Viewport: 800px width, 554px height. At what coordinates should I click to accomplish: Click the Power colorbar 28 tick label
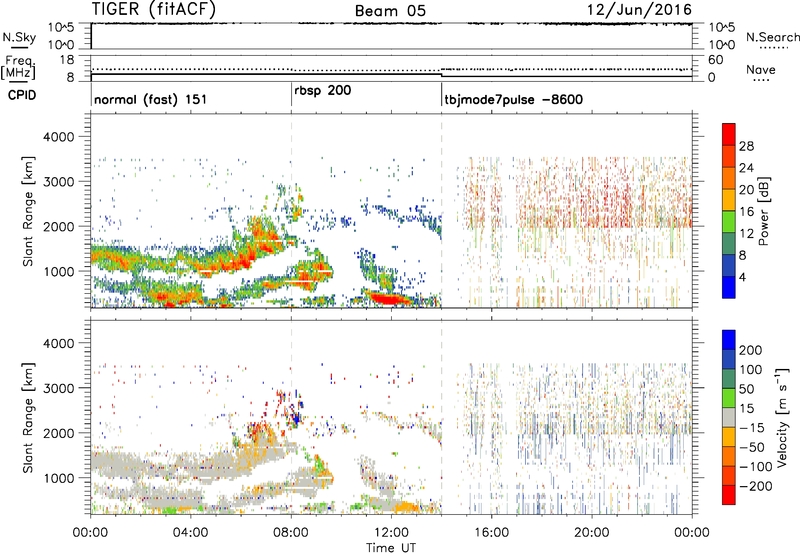click(x=746, y=146)
